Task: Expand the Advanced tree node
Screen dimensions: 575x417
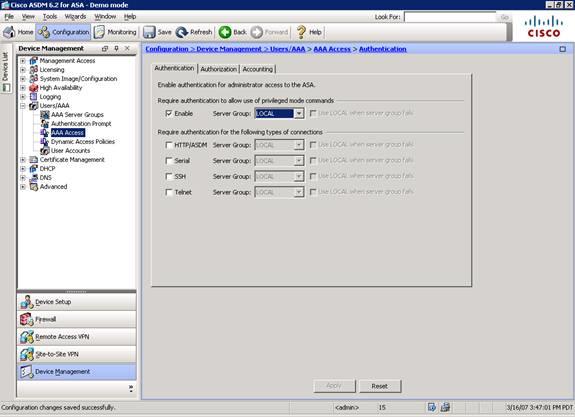Action: click(x=23, y=187)
